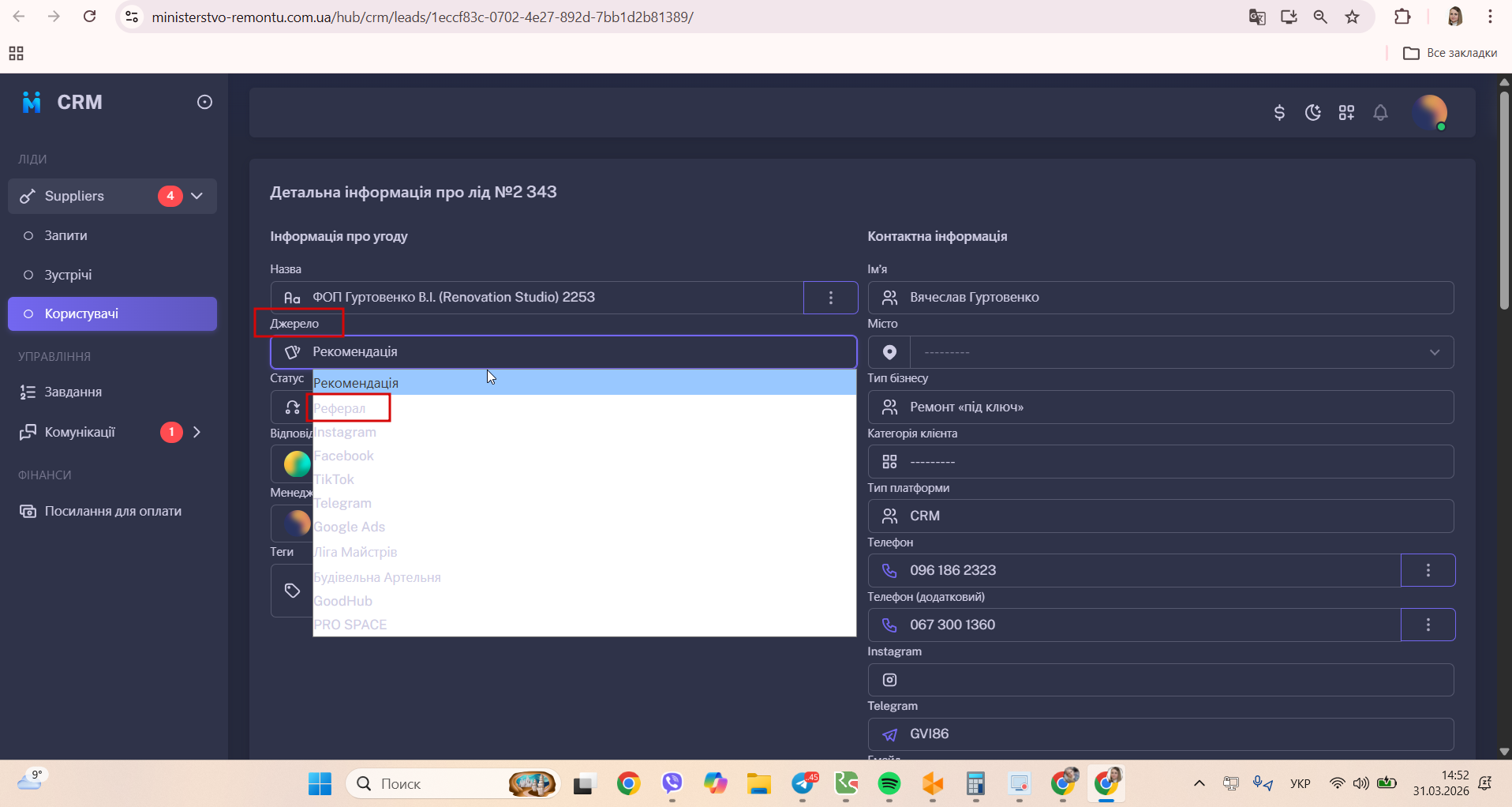Screen dimensions: 1512x807
Task: Open Користувачі in the sidebar
Action: 112,313
